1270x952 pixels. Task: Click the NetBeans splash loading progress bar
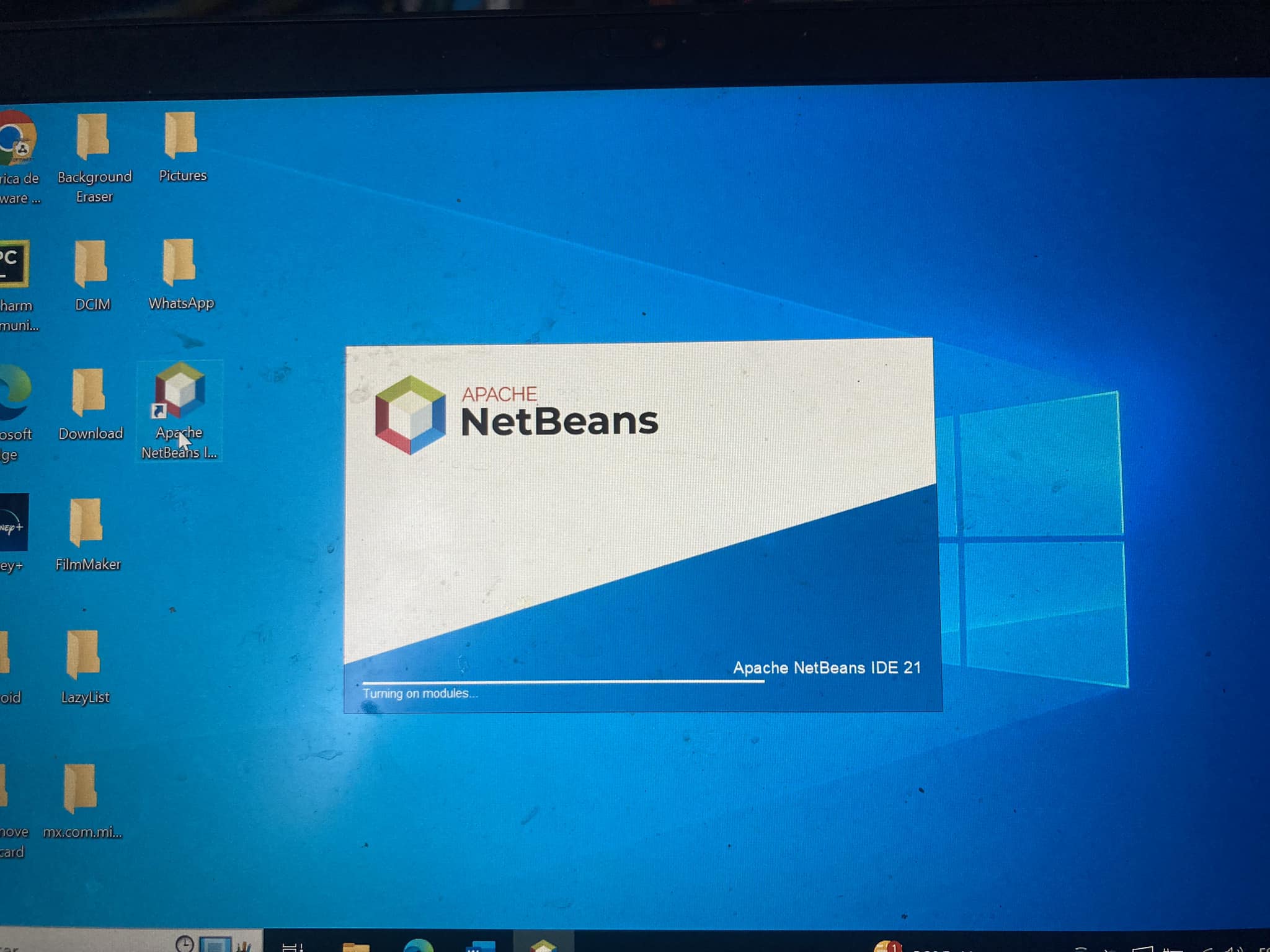coord(563,681)
